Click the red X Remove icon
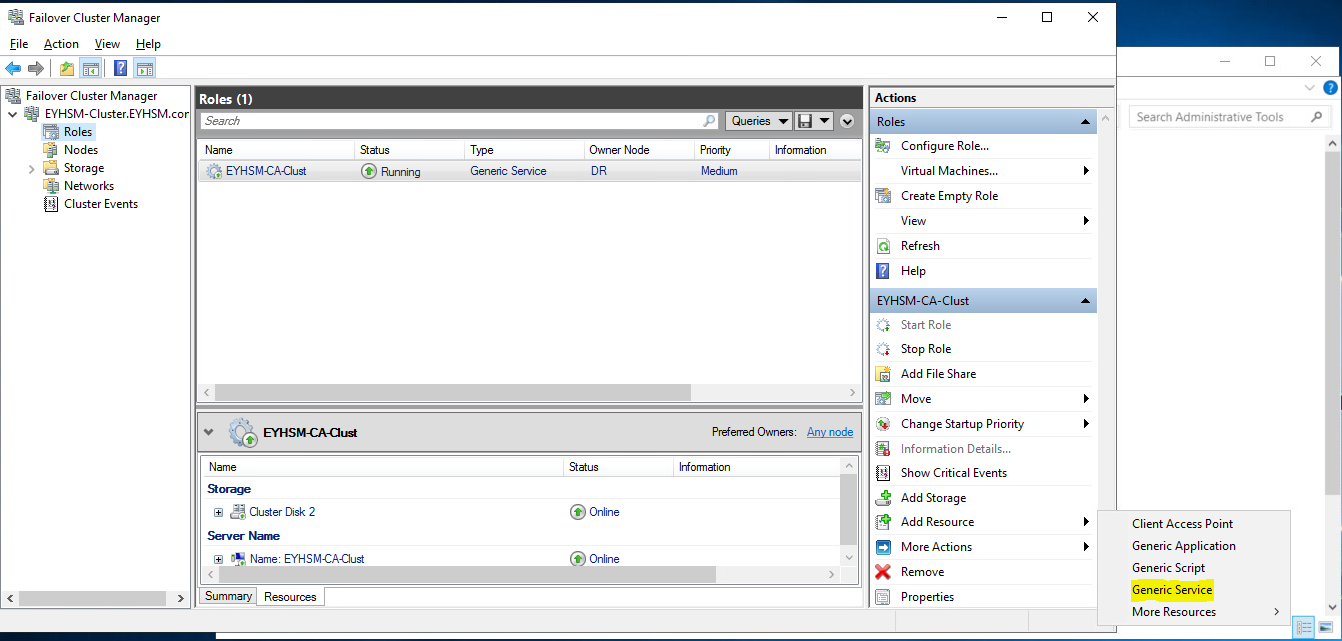1342x641 pixels. 883,572
